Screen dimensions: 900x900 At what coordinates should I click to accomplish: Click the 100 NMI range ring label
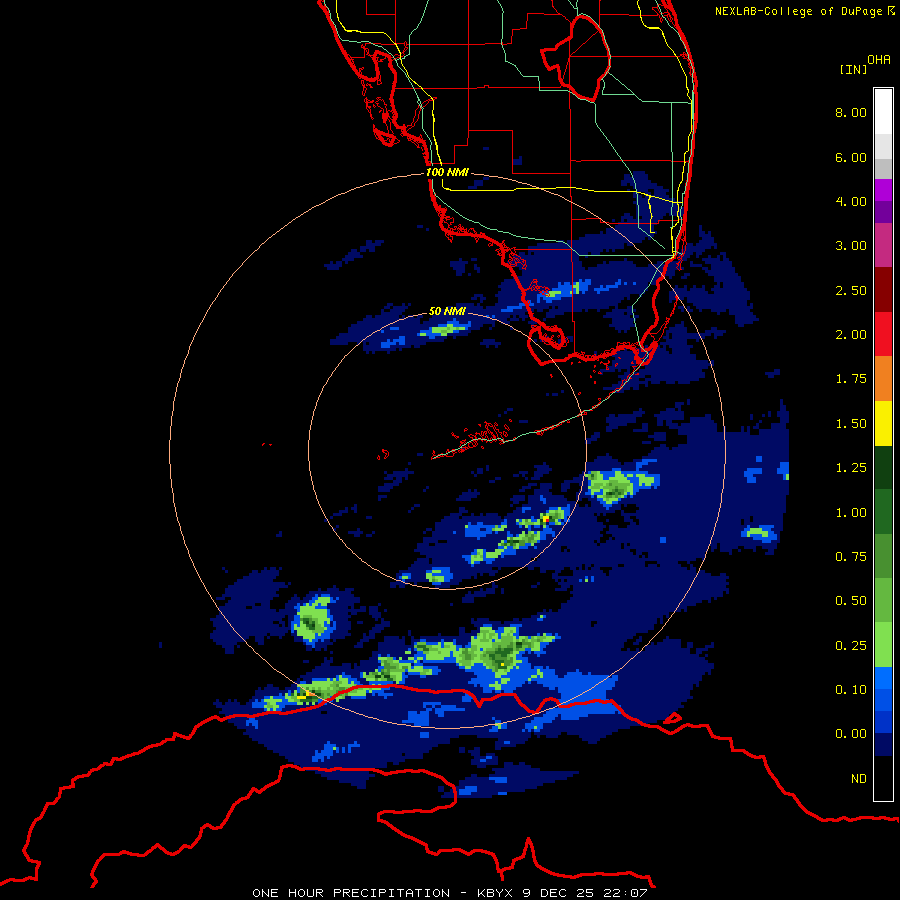tap(447, 172)
